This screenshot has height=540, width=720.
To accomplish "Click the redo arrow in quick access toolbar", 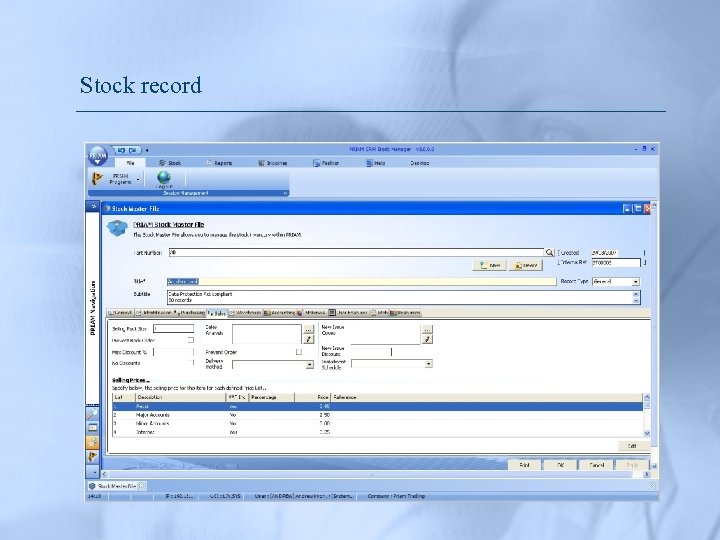I will [x=133, y=150].
